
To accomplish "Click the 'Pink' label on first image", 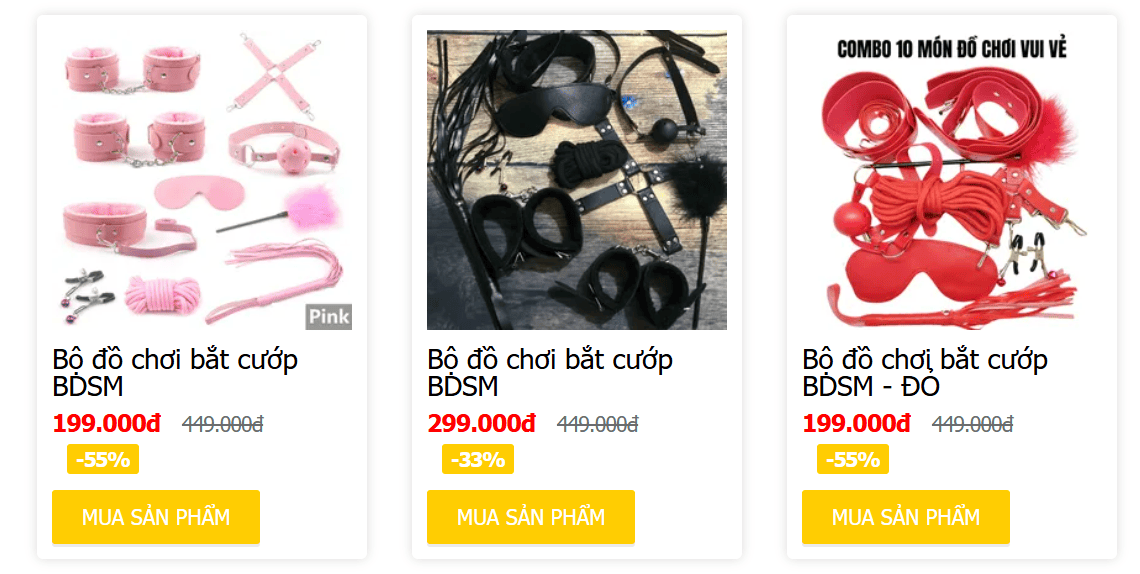I will [329, 317].
